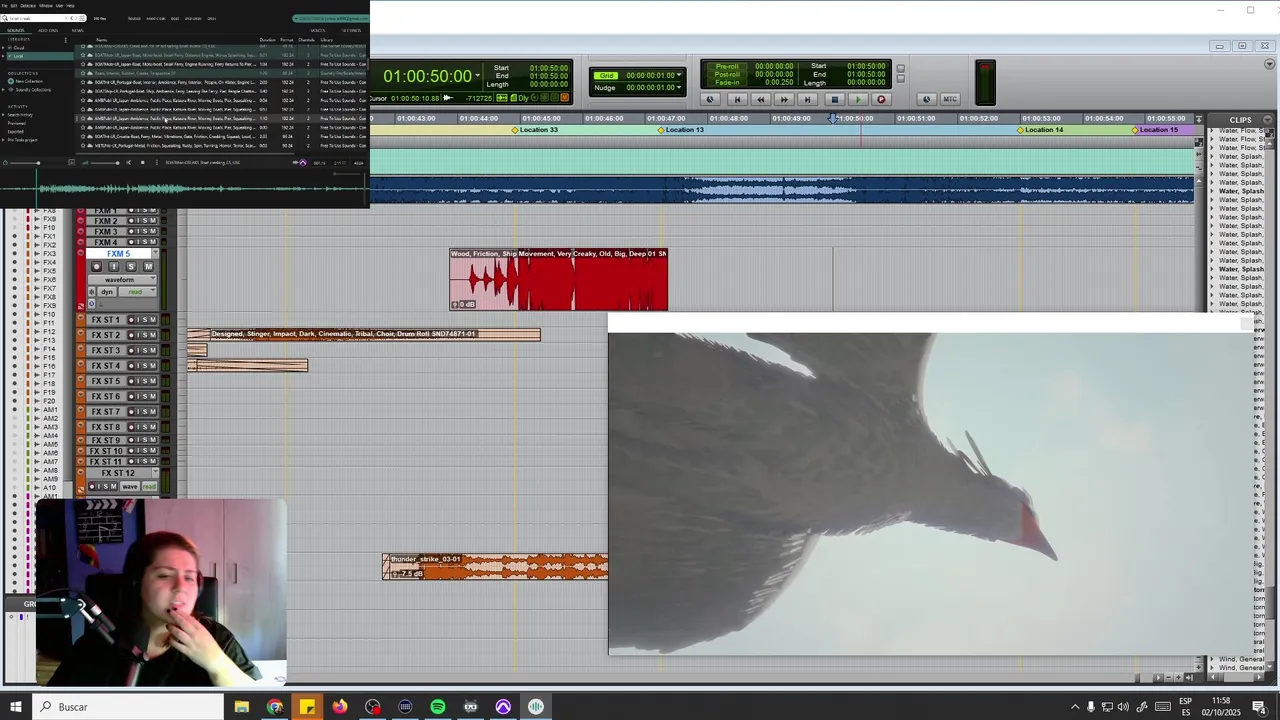Solo the FXM 5 track
The height and width of the screenshot is (720, 1280).
tap(131, 266)
